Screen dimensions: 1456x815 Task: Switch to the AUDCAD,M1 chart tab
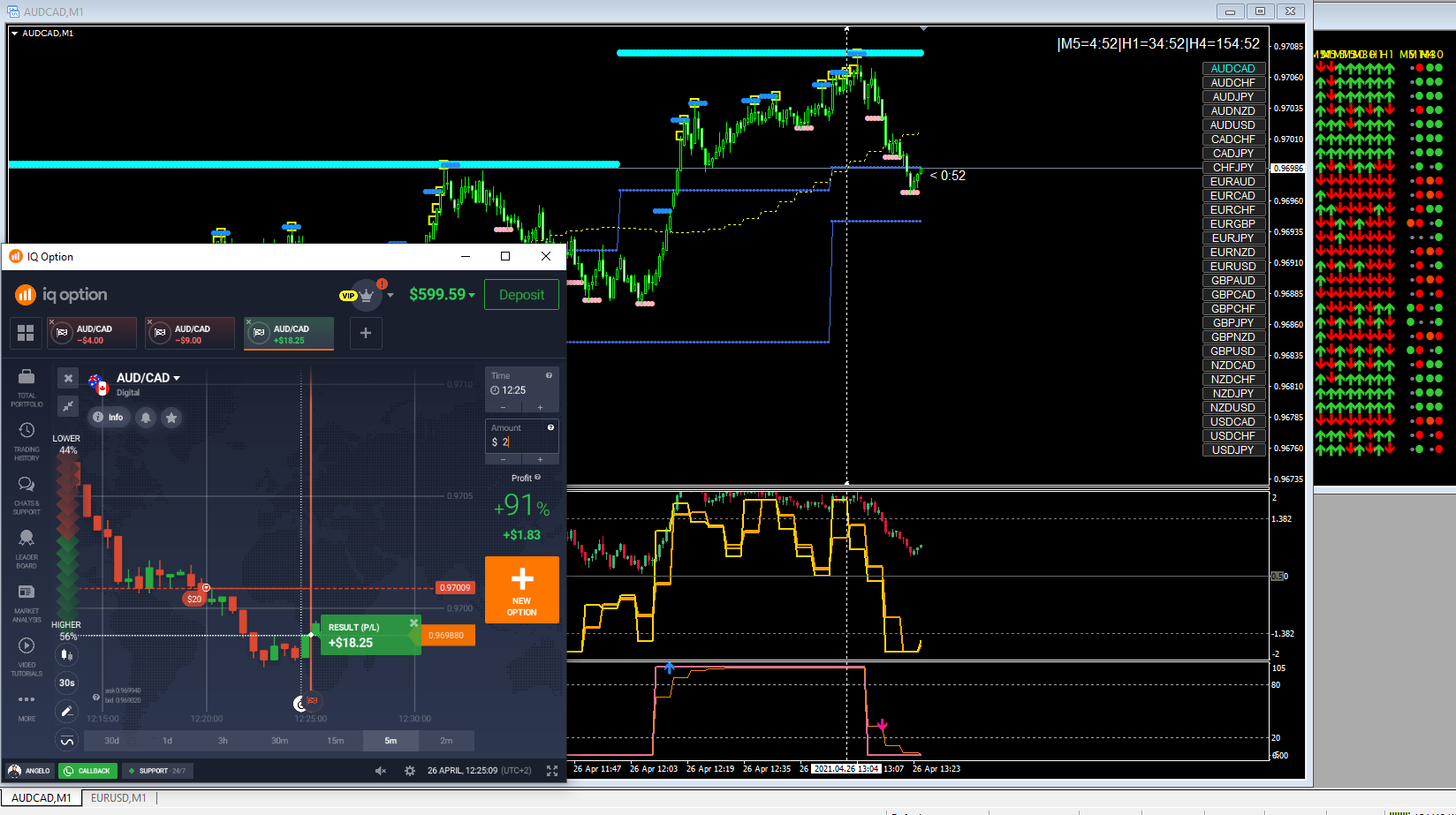click(x=42, y=798)
